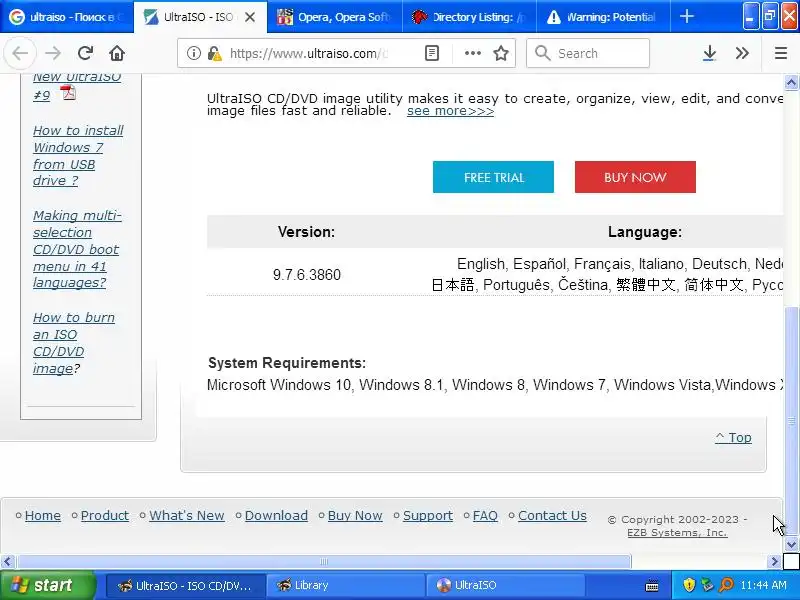The width and height of the screenshot is (800, 600).
Task: Open the Firefox home page
Action: point(117,53)
